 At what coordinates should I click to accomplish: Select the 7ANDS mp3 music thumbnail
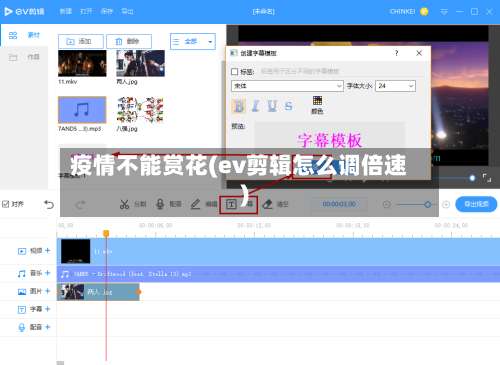[82, 110]
